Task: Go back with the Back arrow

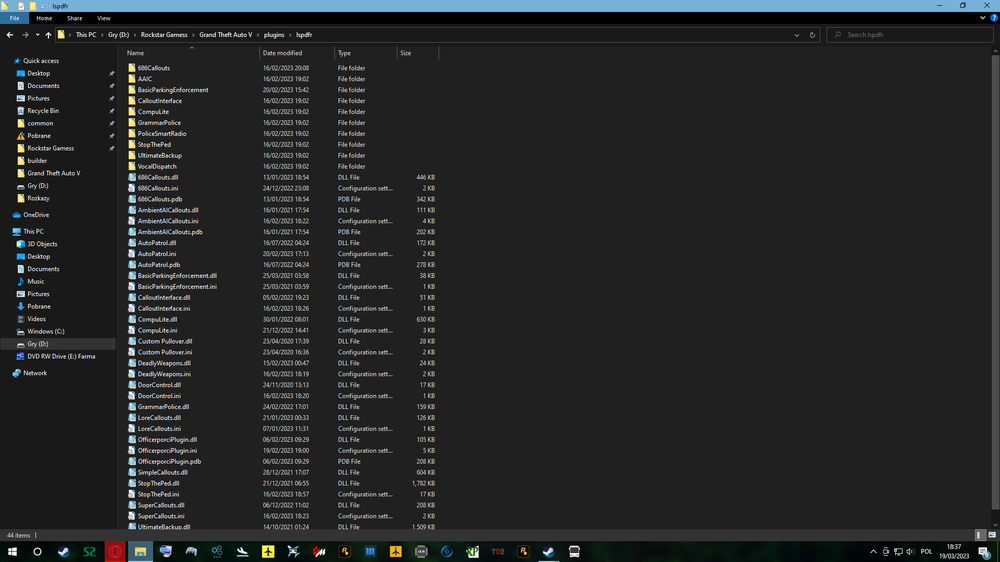Action: click(x=10, y=35)
